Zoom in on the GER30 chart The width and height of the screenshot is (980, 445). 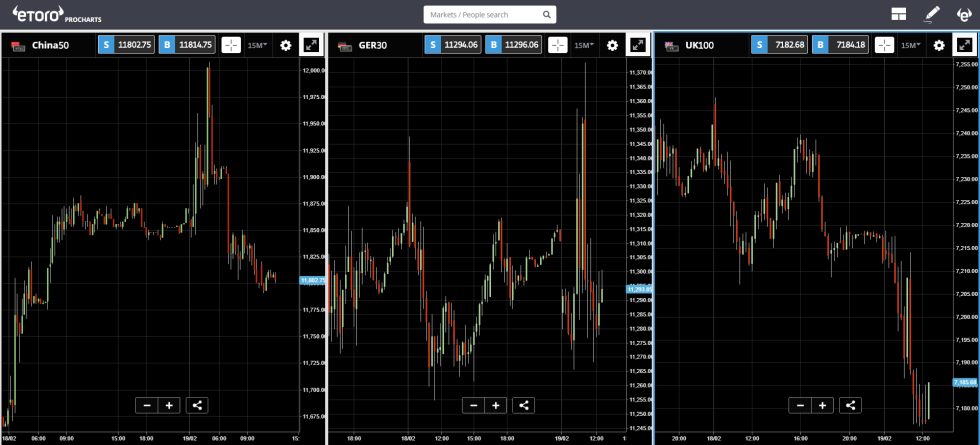coord(496,405)
